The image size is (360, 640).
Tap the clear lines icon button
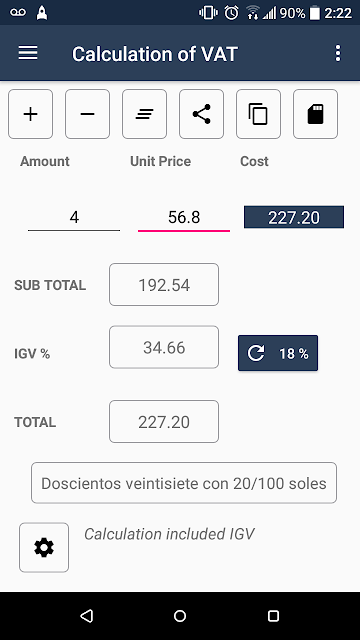144,114
